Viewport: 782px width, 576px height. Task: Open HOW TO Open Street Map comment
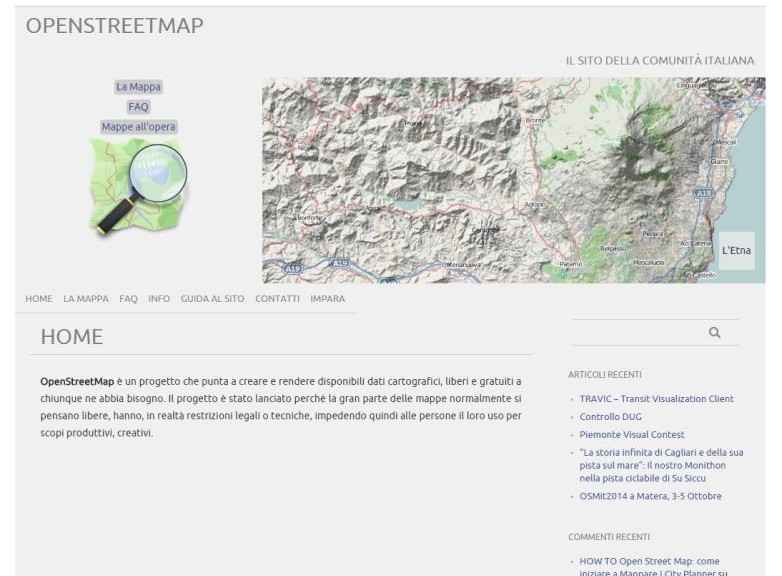click(x=653, y=567)
